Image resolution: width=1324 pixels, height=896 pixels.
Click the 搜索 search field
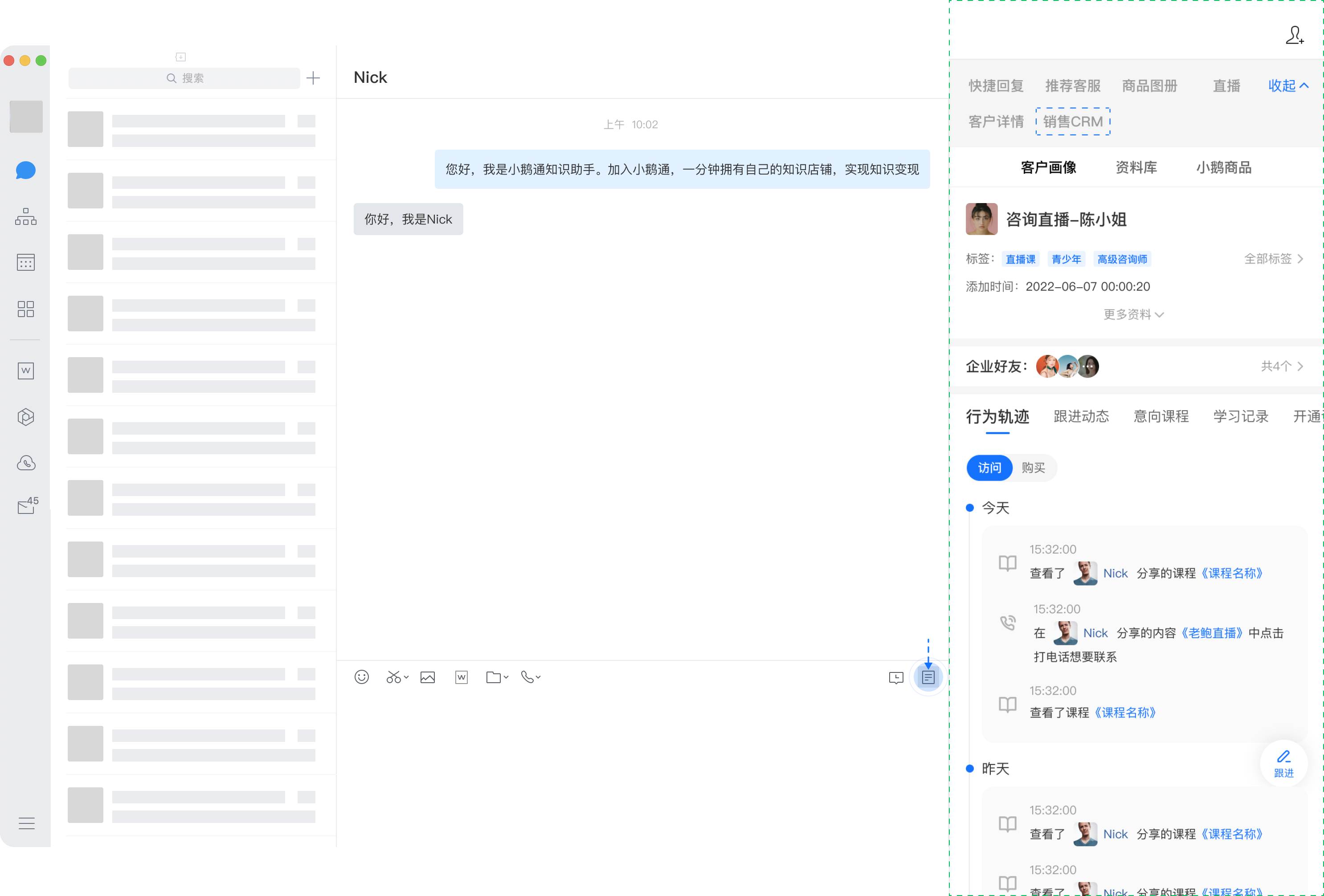tap(184, 78)
